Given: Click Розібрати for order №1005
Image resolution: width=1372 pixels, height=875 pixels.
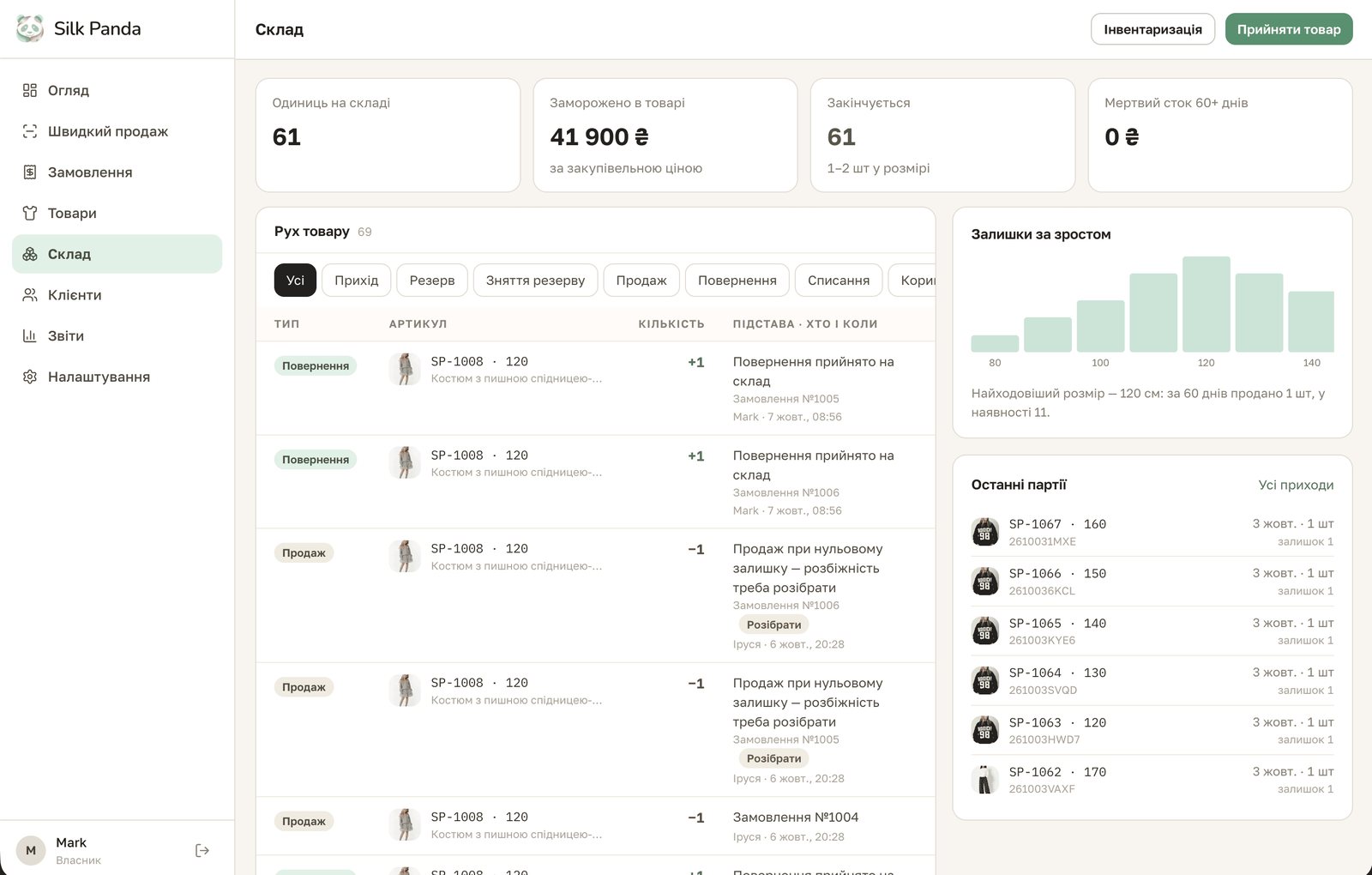Looking at the screenshot, I should [773, 758].
